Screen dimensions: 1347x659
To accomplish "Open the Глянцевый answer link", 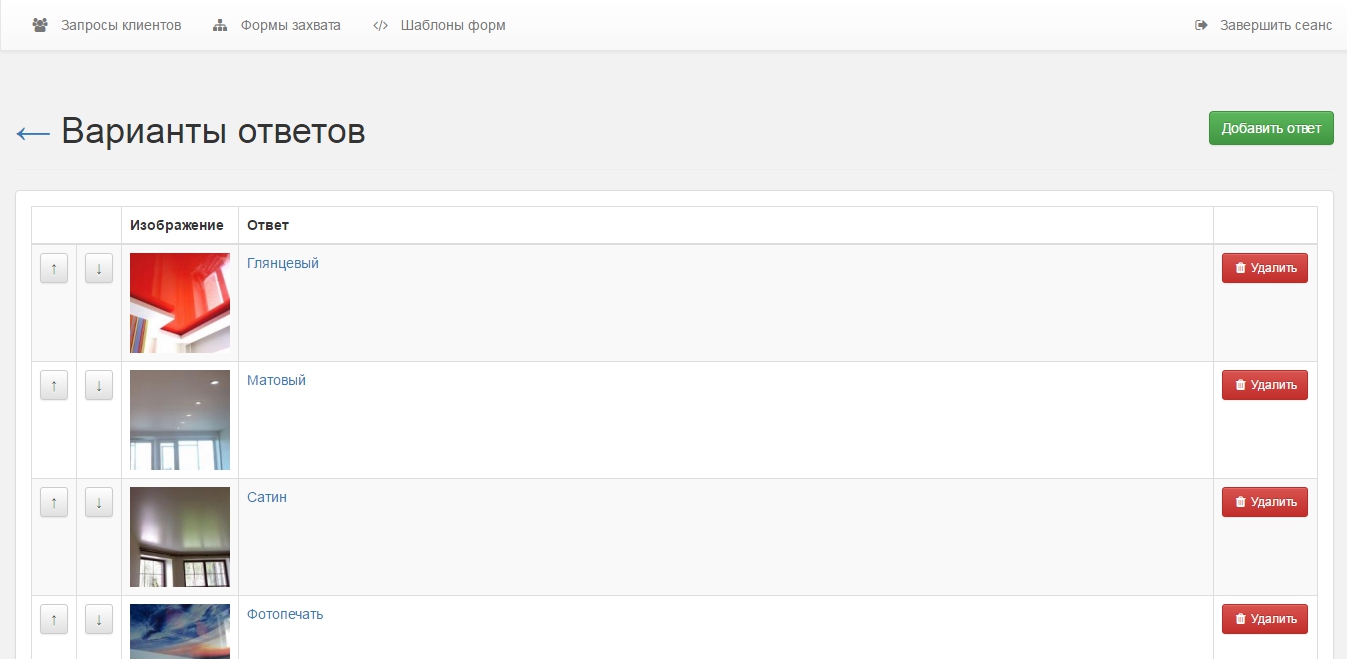I will (x=283, y=263).
